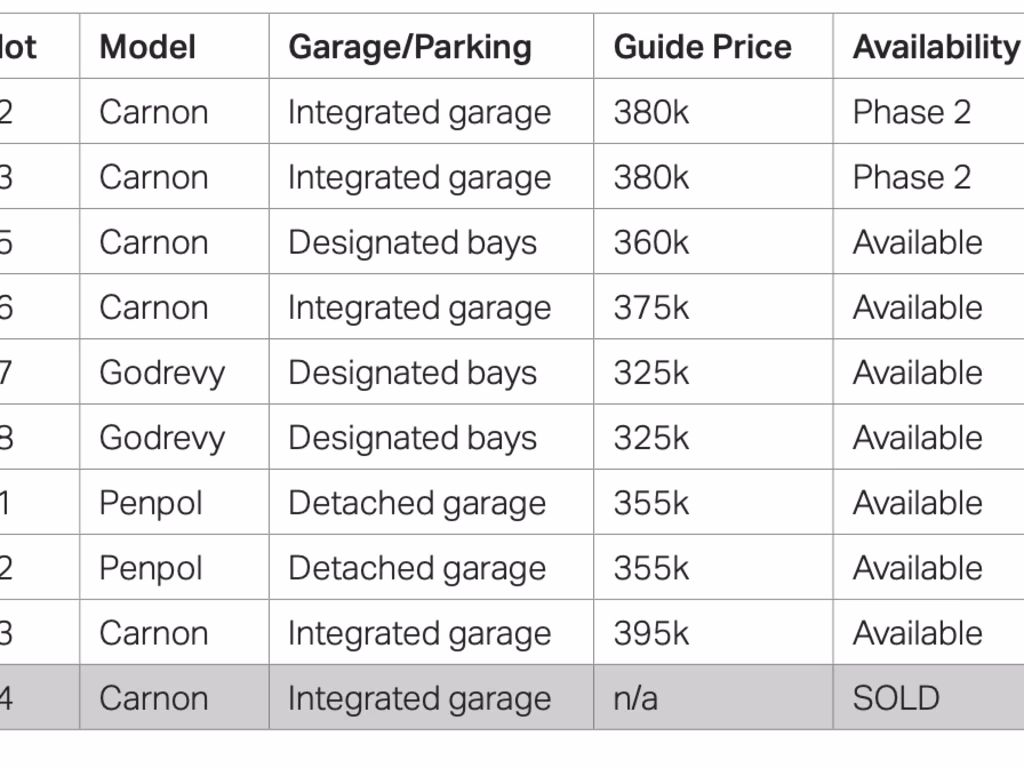
Task: Select the 360k guide price cell
Action: 651,243
